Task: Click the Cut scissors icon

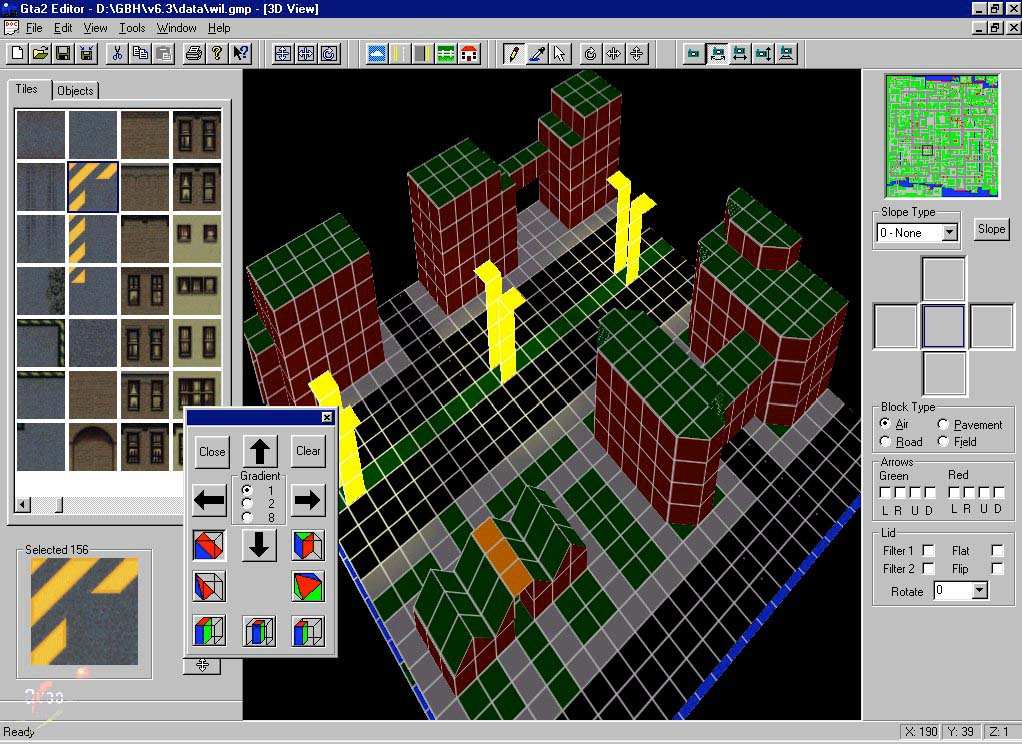Action: [117, 53]
